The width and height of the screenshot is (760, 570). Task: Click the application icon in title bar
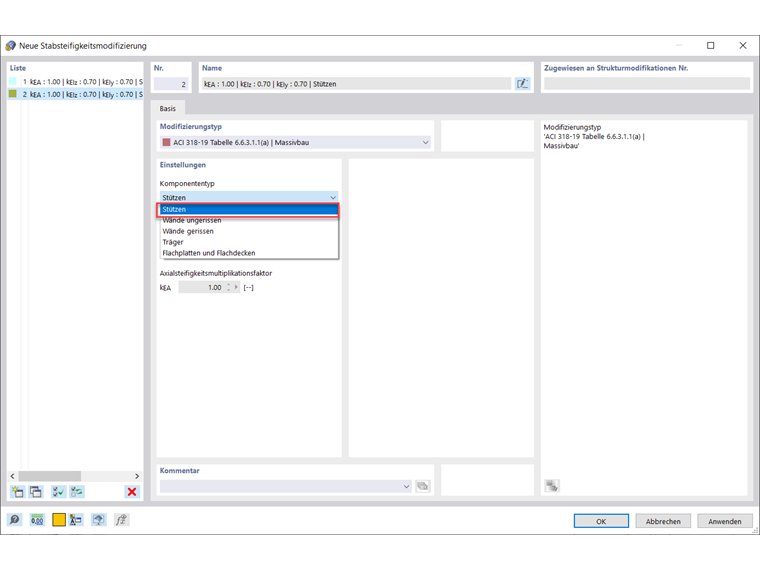[x=11, y=46]
